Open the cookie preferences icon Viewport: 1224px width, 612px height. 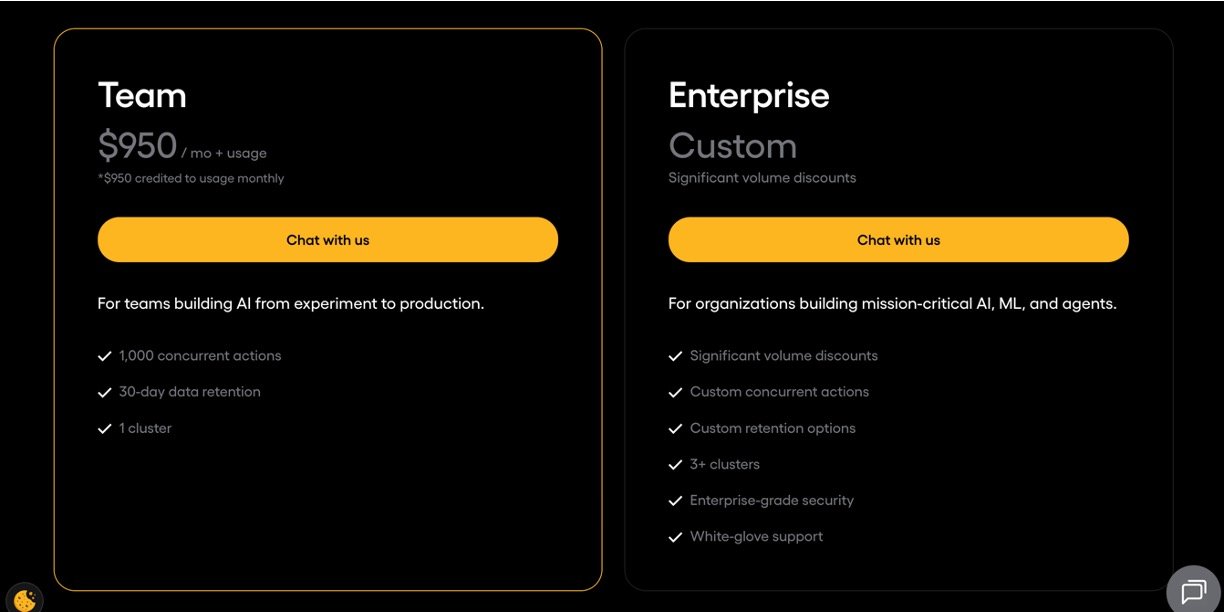click(24, 599)
